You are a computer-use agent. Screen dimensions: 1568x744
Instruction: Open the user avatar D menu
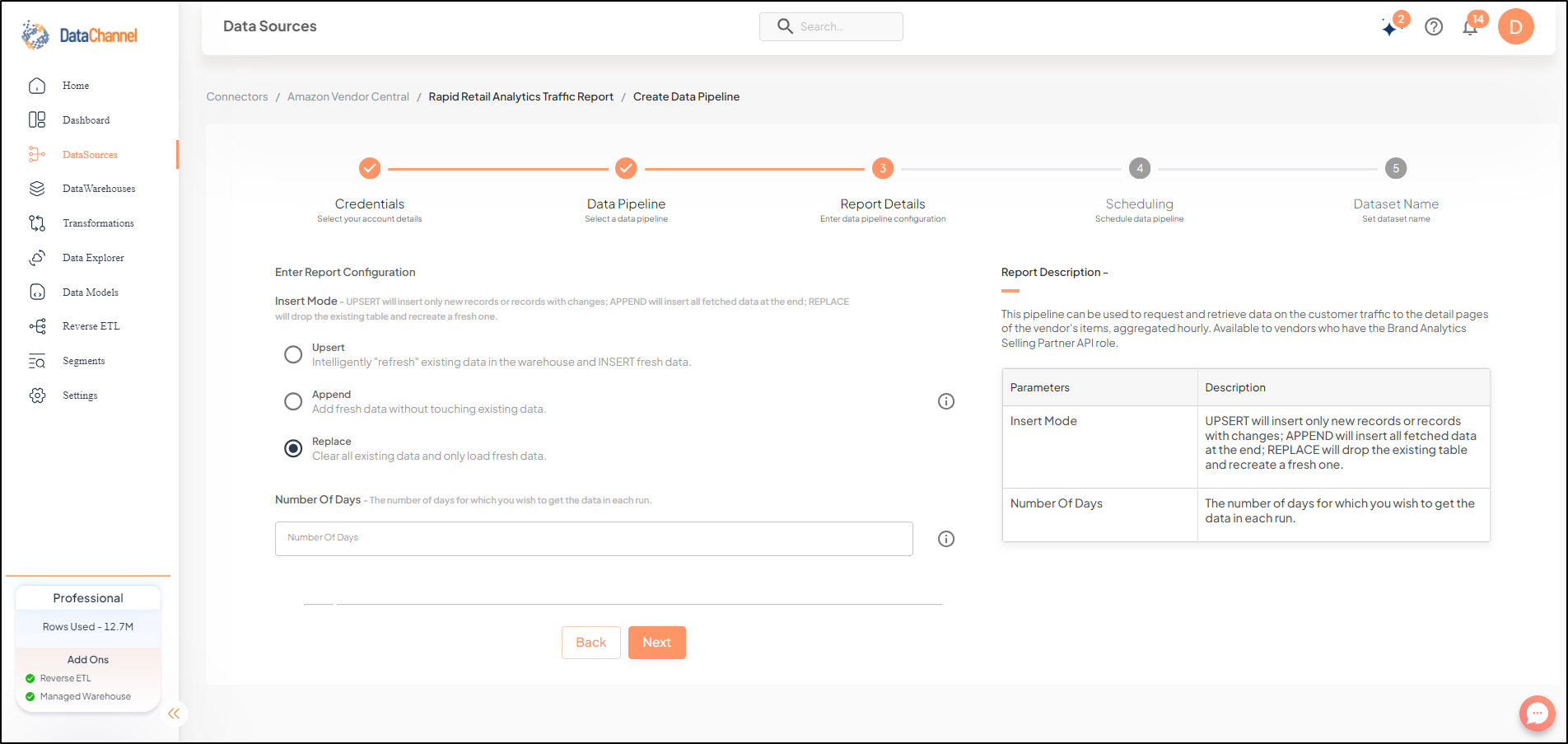[x=1516, y=27]
